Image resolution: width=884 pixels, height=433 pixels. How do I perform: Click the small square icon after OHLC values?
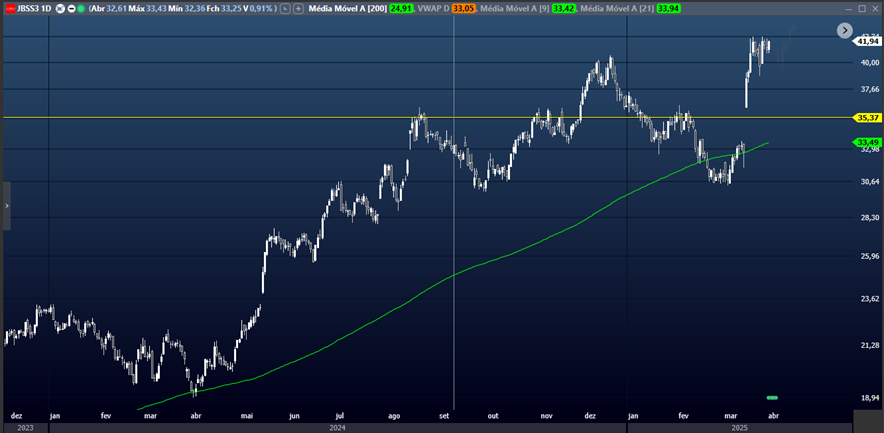click(287, 8)
